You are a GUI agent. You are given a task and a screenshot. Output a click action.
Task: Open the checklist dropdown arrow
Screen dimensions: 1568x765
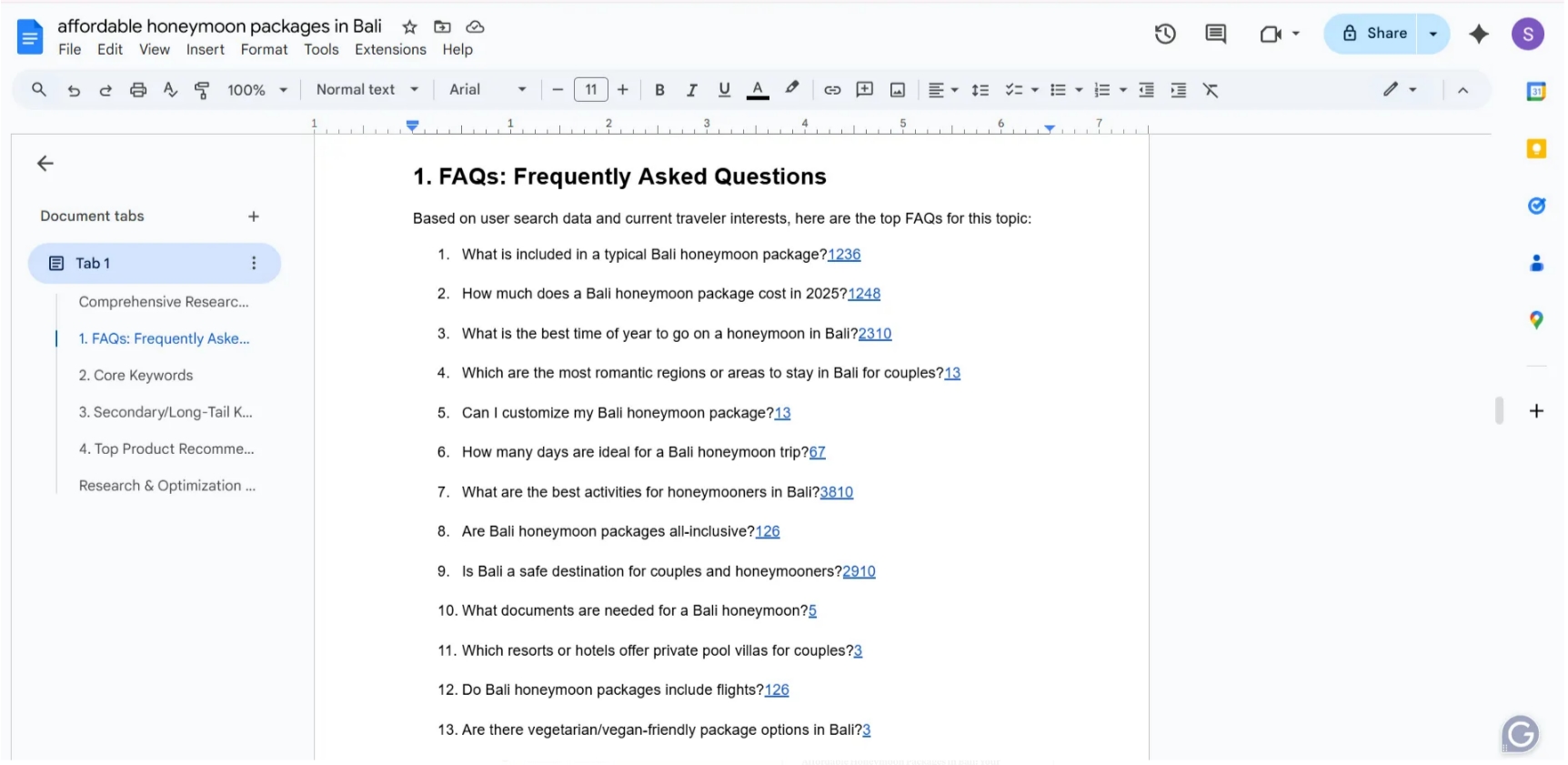click(x=1035, y=89)
